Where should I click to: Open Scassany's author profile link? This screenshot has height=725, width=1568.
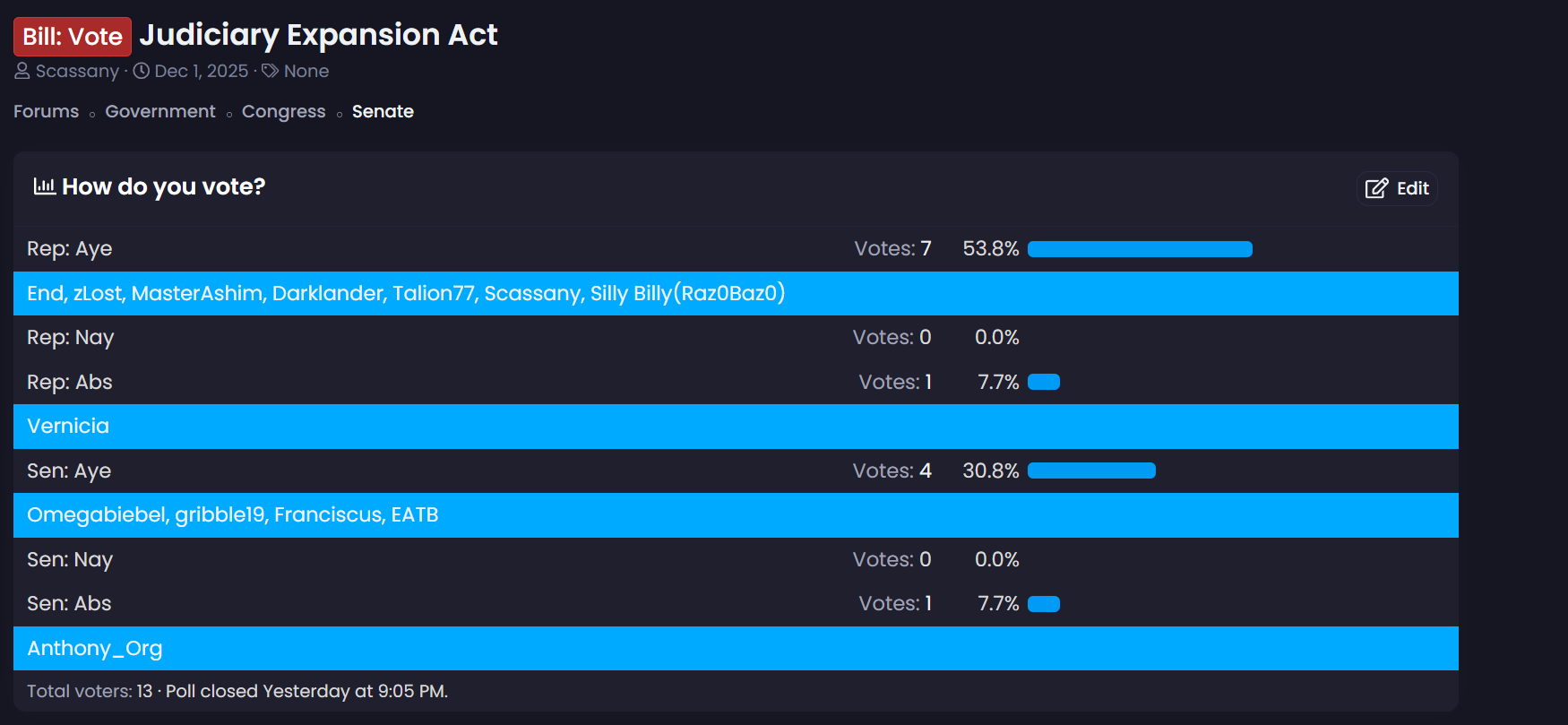point(77,71)
